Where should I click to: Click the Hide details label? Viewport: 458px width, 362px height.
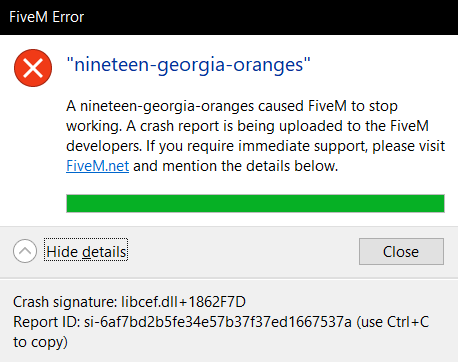[86, 251]
